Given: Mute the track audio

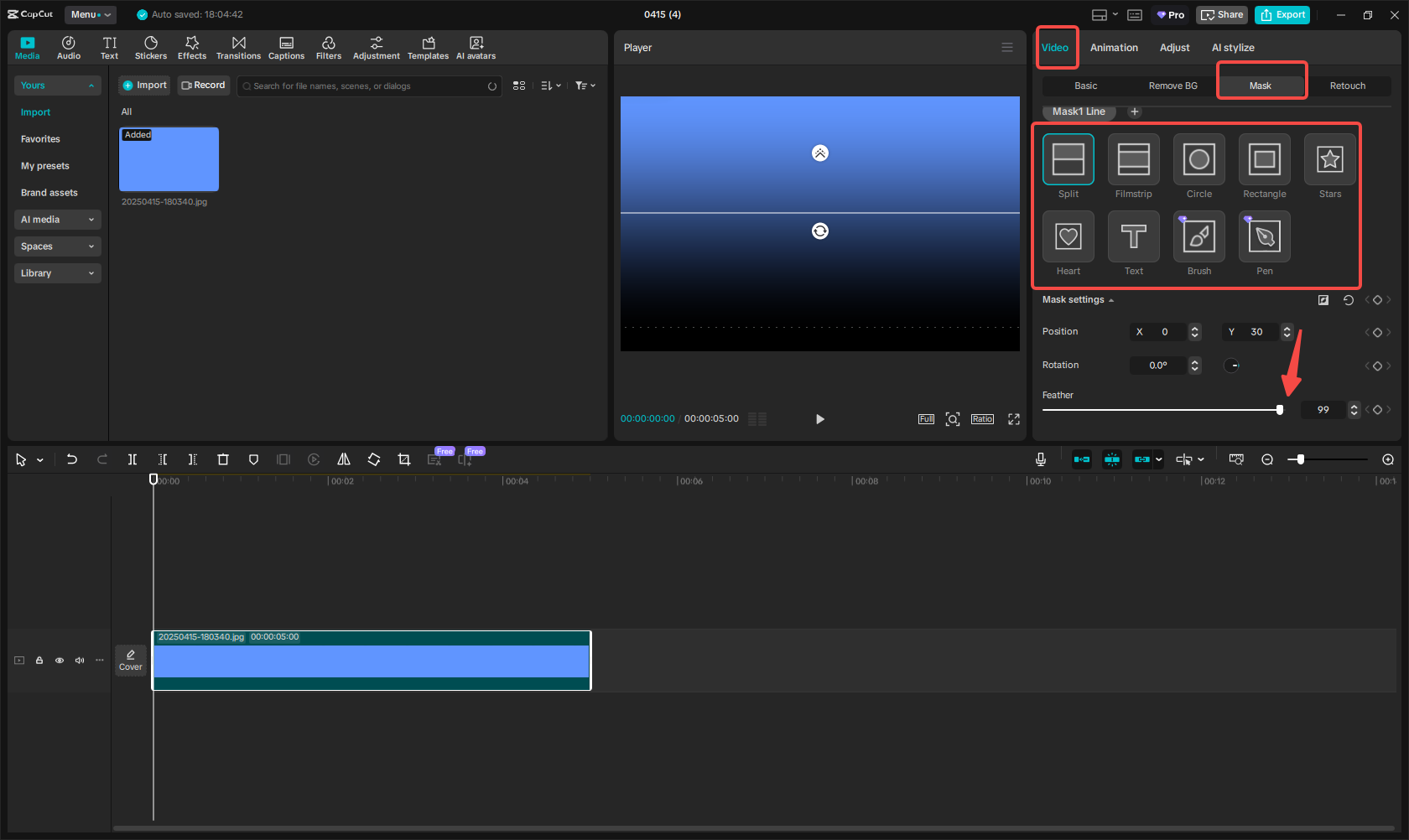Looking at the screenshot, I should pos(80,661).
